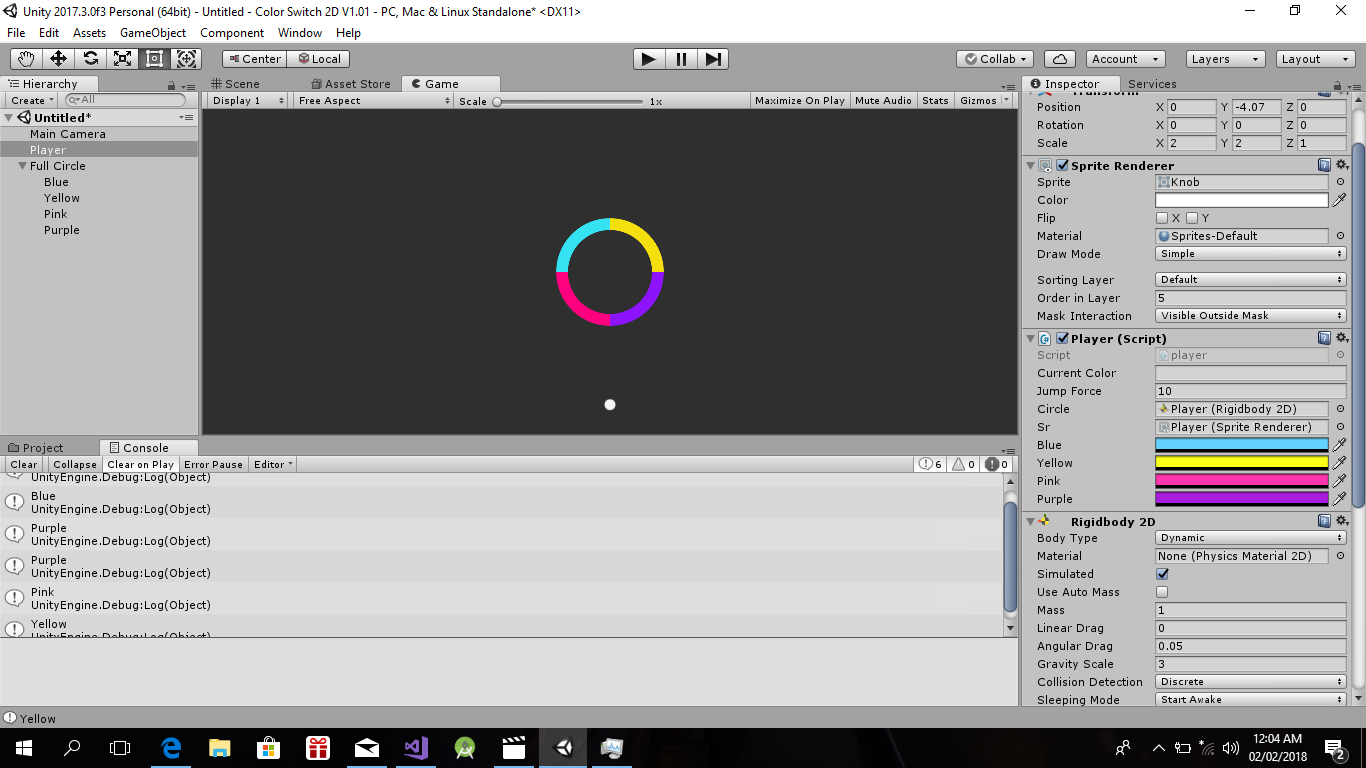Open the Account menu button
Image resolution: width=1366 pixels, height=768 pixels.
pyautogui.click(x=1125, y=59)
